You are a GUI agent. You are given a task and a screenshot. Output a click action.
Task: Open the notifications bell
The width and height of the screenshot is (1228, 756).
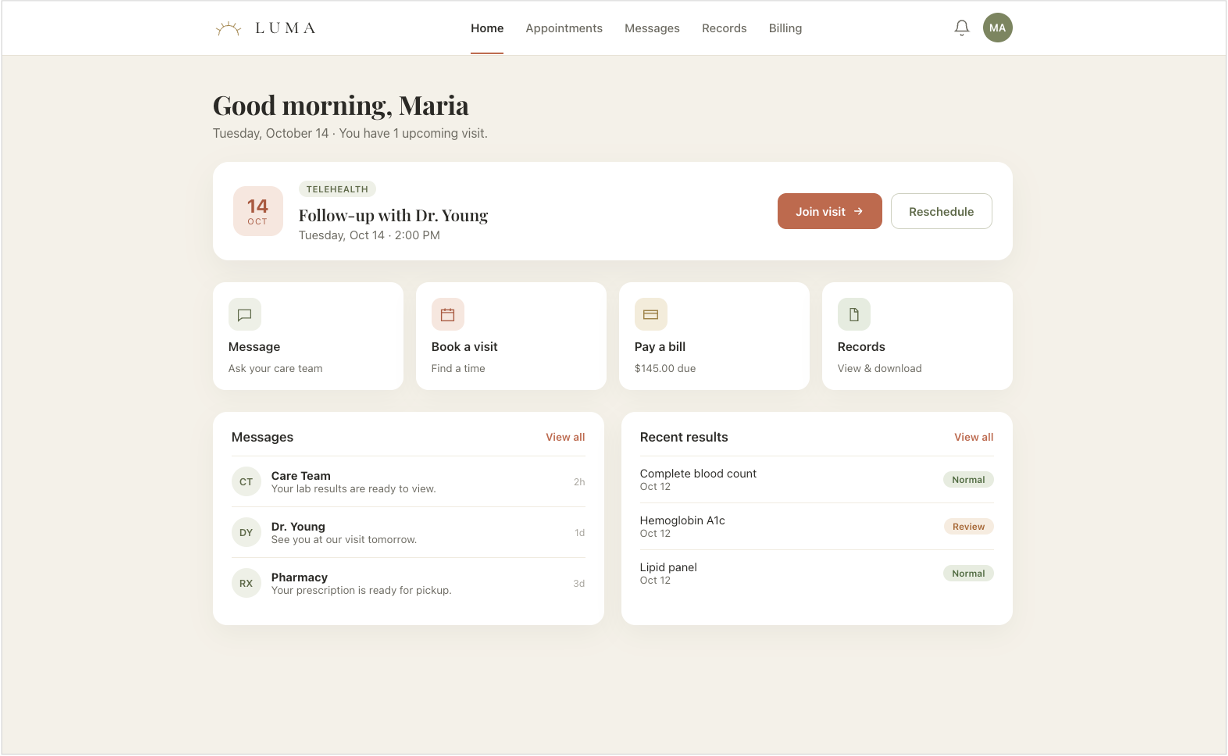pyautogui.click(x=962, y=28)
